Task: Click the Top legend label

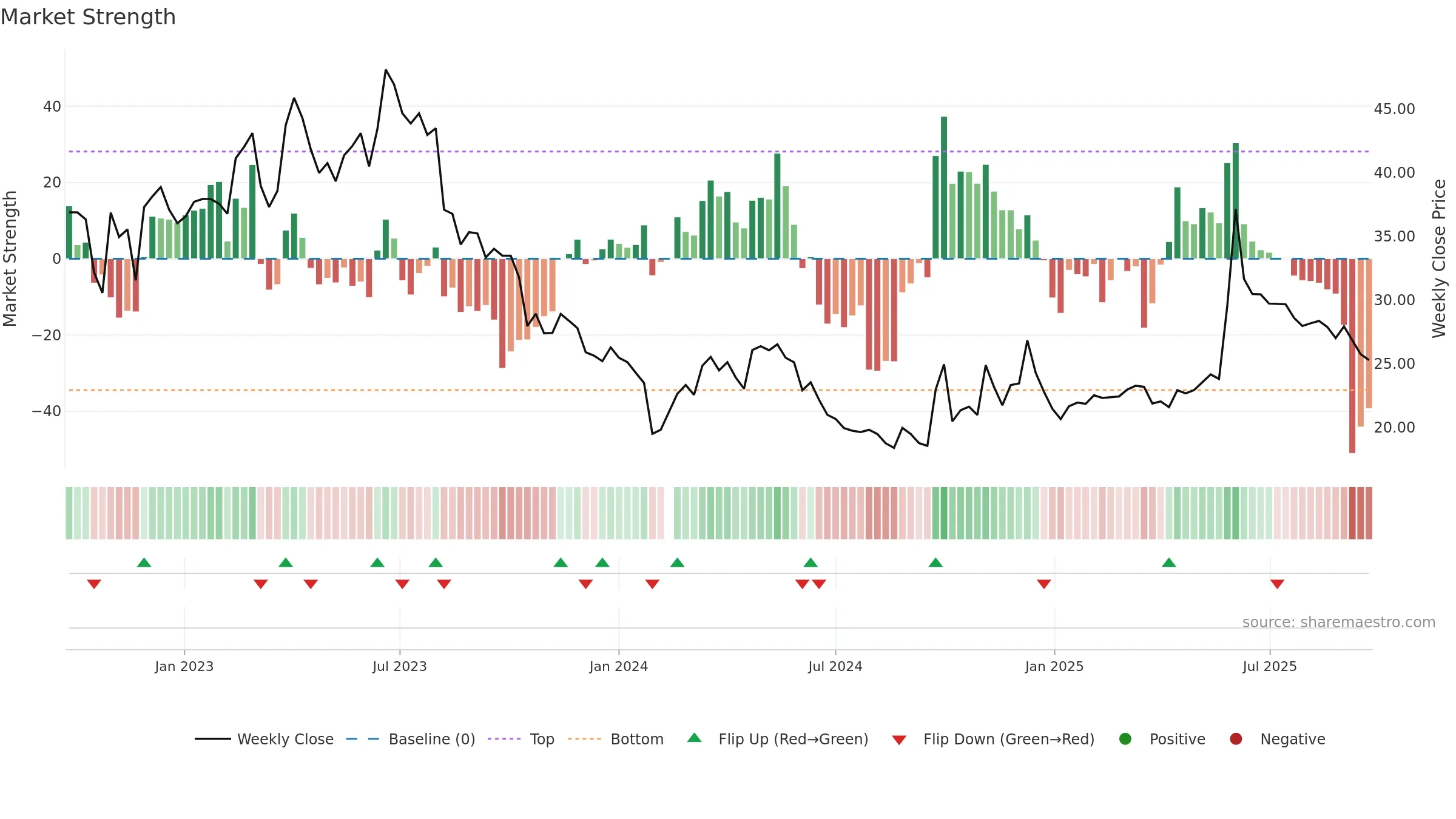Action: pos(542,739)
